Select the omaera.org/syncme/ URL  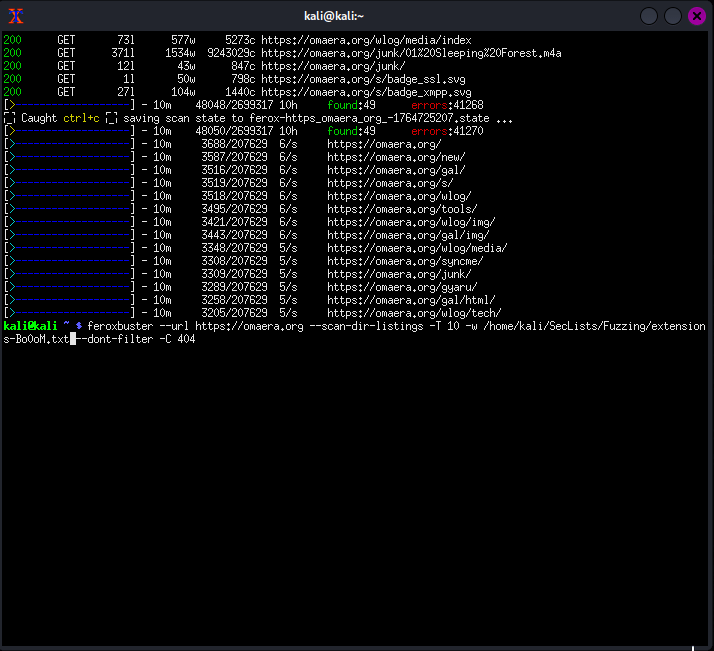pos(405,261)
